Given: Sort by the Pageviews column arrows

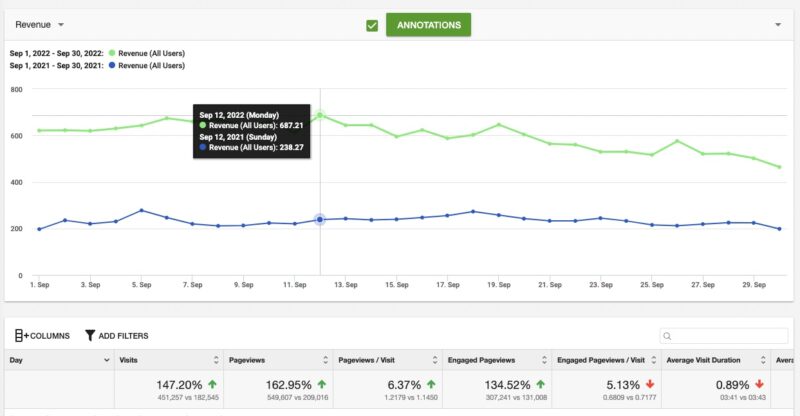Looking at the screenshot, I should pyautogui.click(x=325, y=359).
